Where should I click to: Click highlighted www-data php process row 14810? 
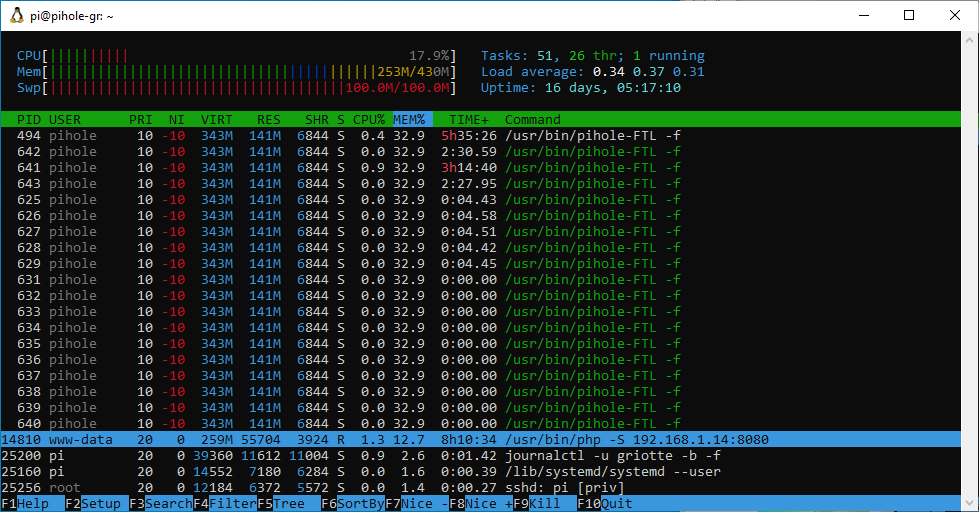[x=481, y=440]
